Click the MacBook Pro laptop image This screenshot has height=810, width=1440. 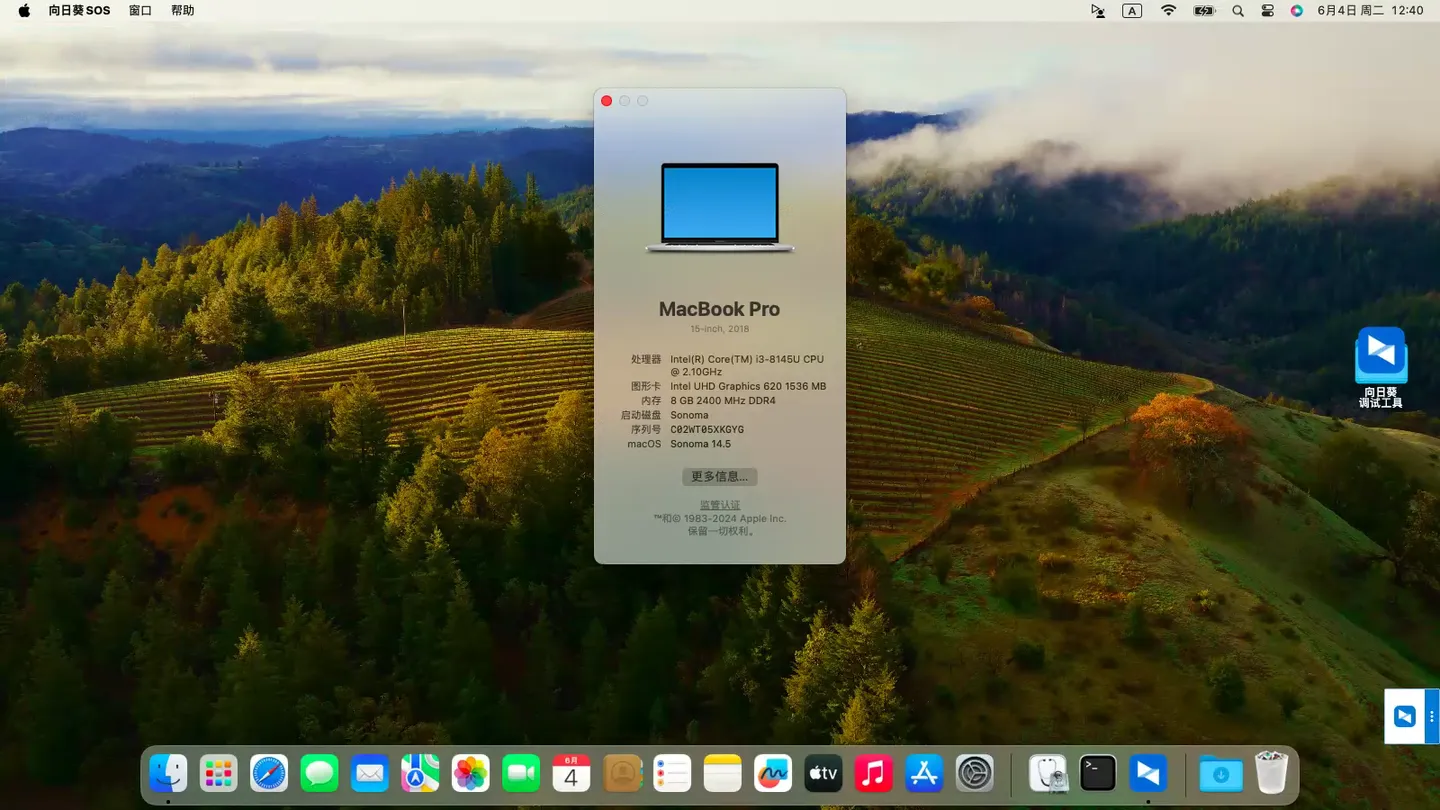point(720,207)
